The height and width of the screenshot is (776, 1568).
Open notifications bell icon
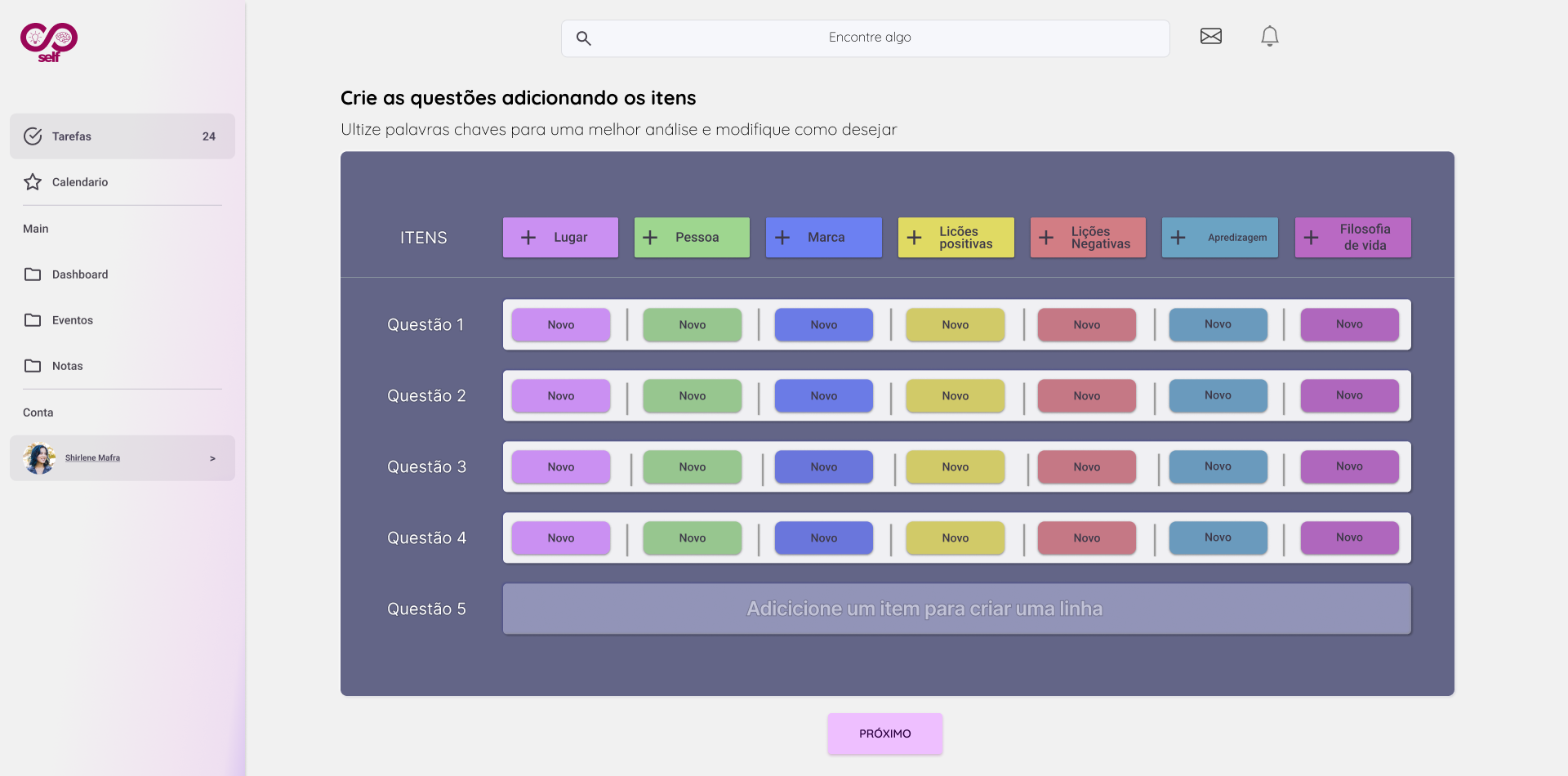click(1270, 36)
